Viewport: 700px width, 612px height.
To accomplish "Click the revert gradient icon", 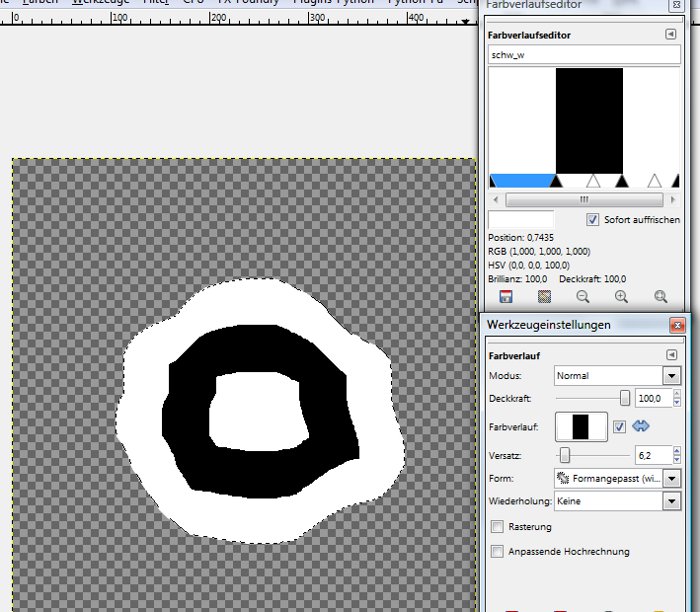I will 544,296.
